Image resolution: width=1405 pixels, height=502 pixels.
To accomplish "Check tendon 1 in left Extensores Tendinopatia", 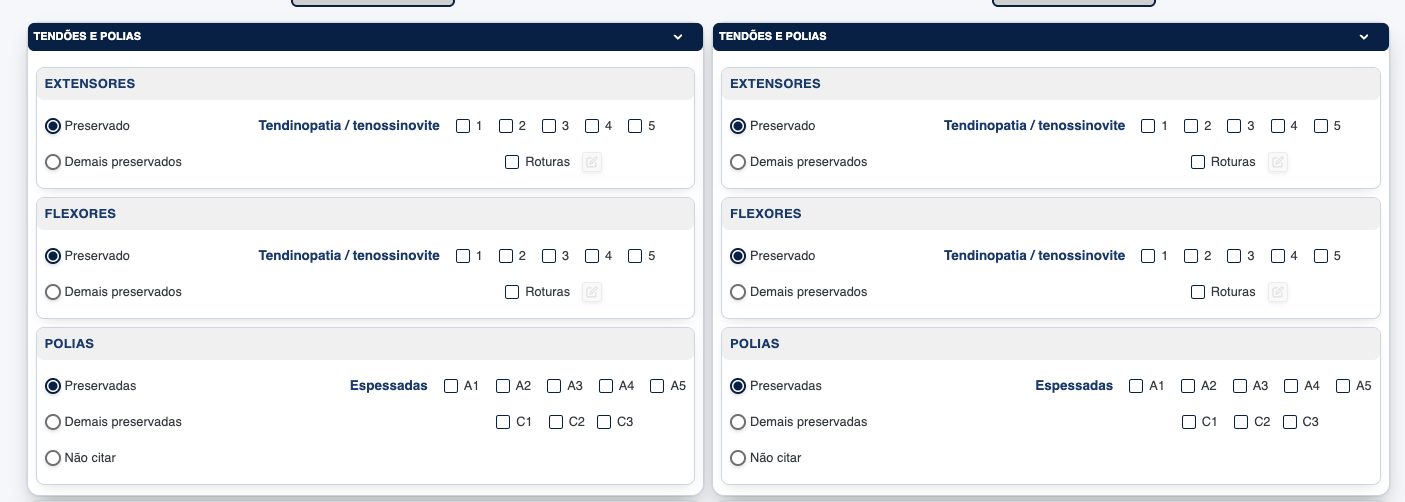I will 463,126.
